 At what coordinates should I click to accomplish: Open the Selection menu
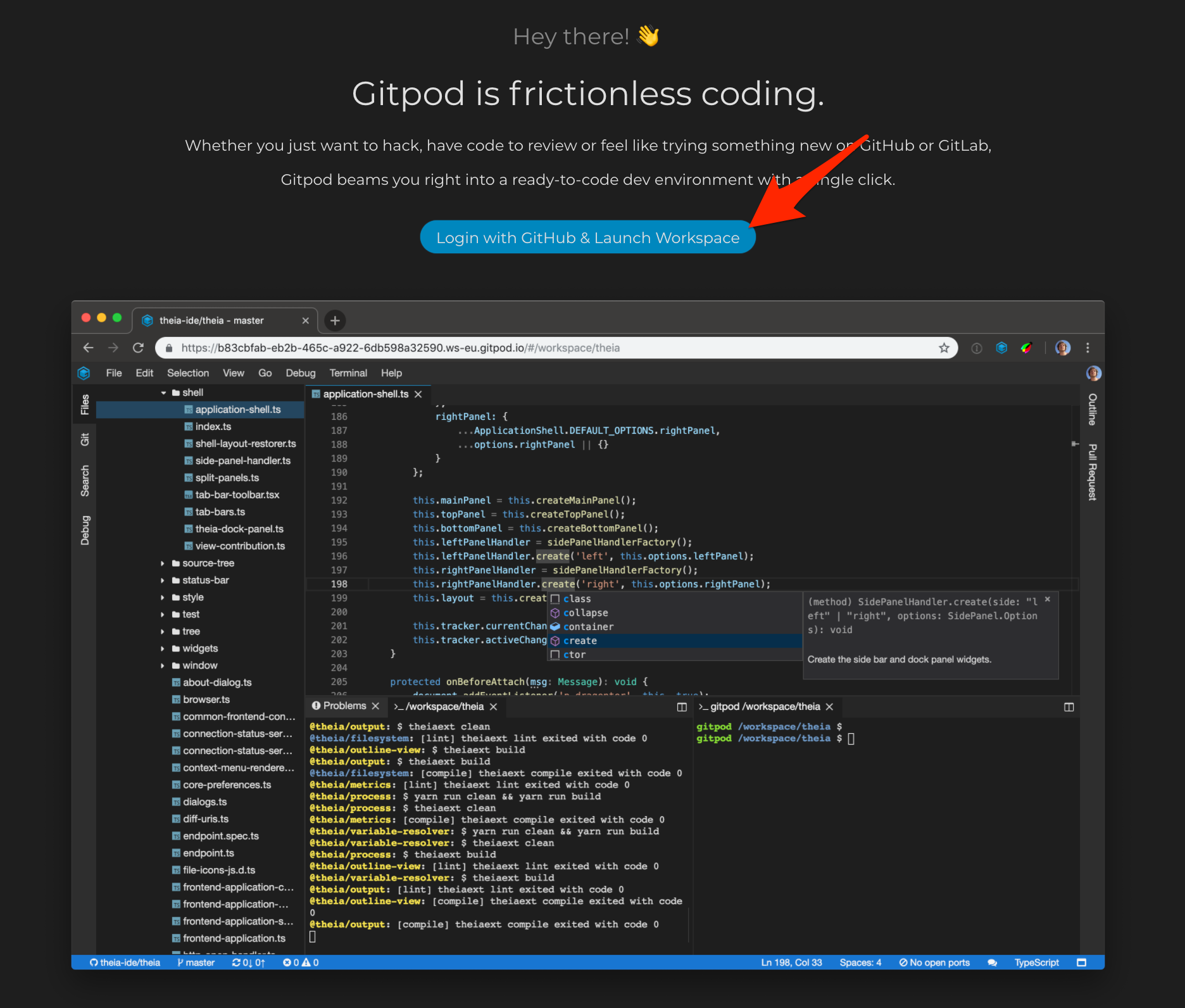pos(188,373)
